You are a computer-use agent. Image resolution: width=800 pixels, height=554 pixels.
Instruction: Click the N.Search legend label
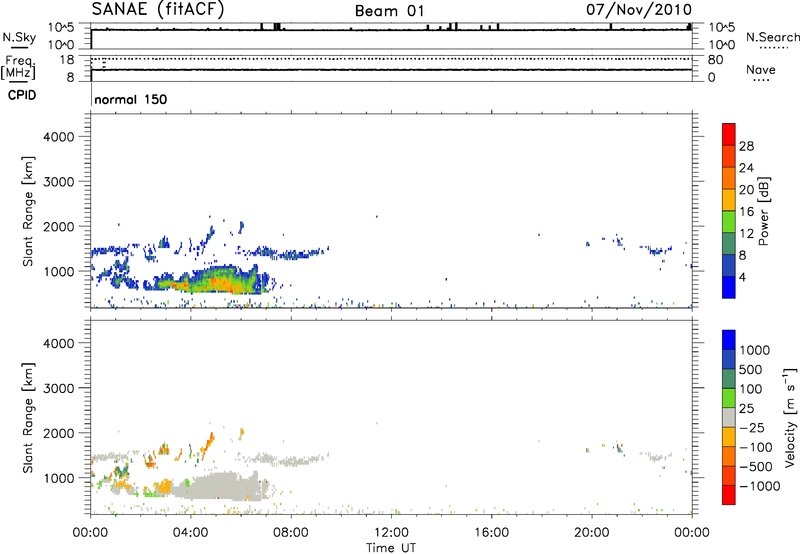[x=772, y=37]
